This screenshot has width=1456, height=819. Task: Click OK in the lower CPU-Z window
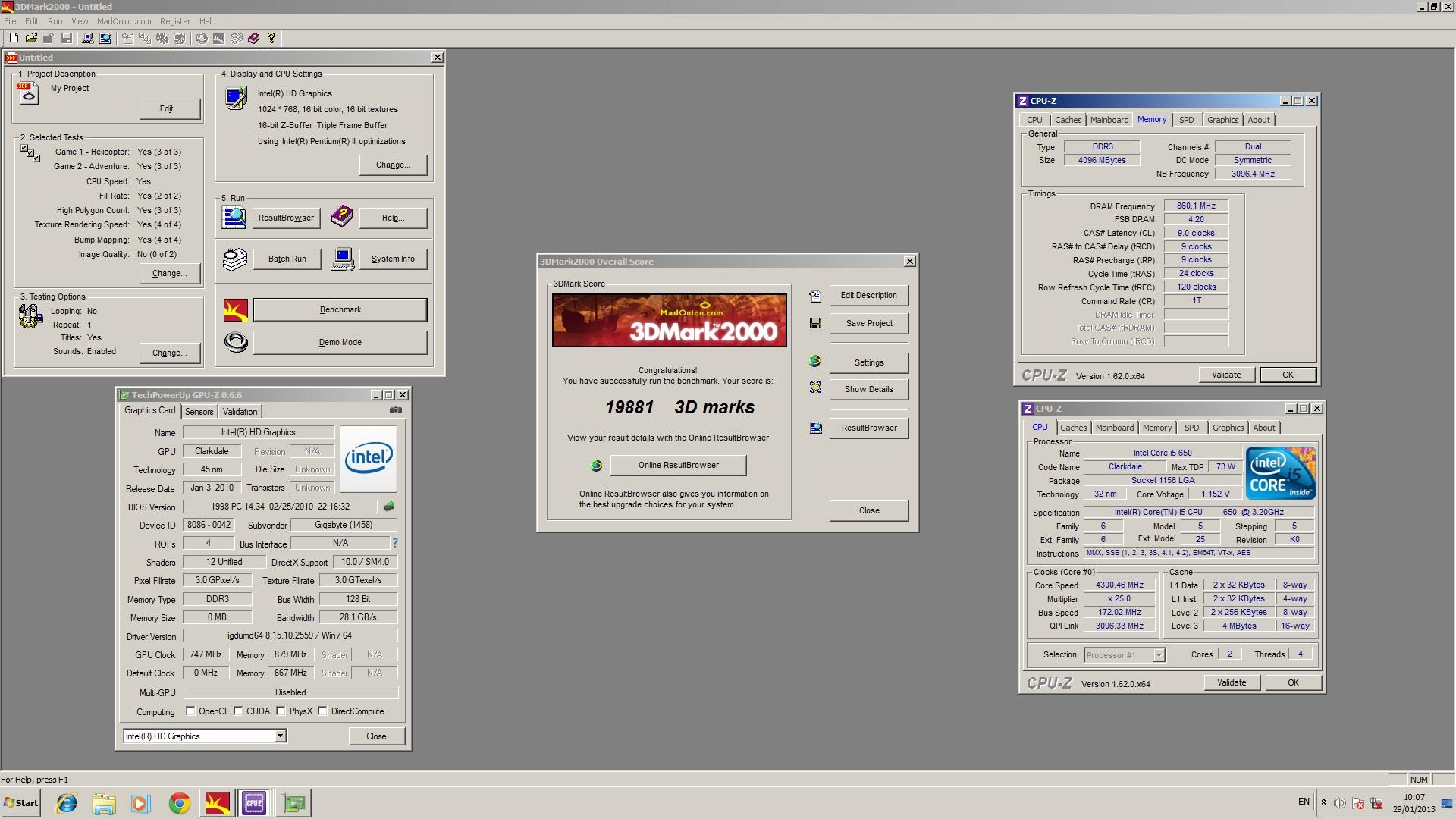1292,682
